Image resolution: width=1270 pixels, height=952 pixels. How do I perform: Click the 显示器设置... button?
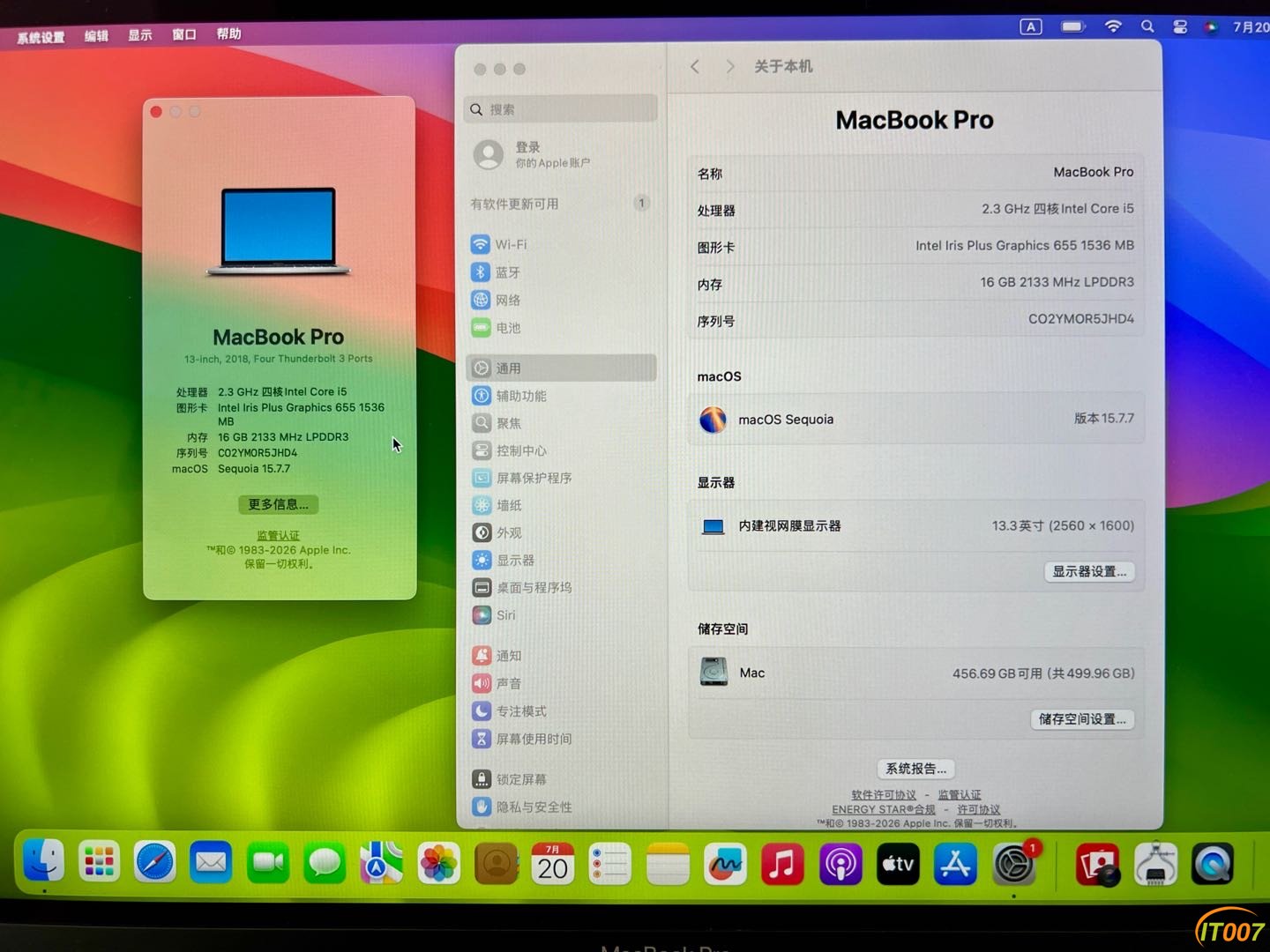pos(1089,571)
